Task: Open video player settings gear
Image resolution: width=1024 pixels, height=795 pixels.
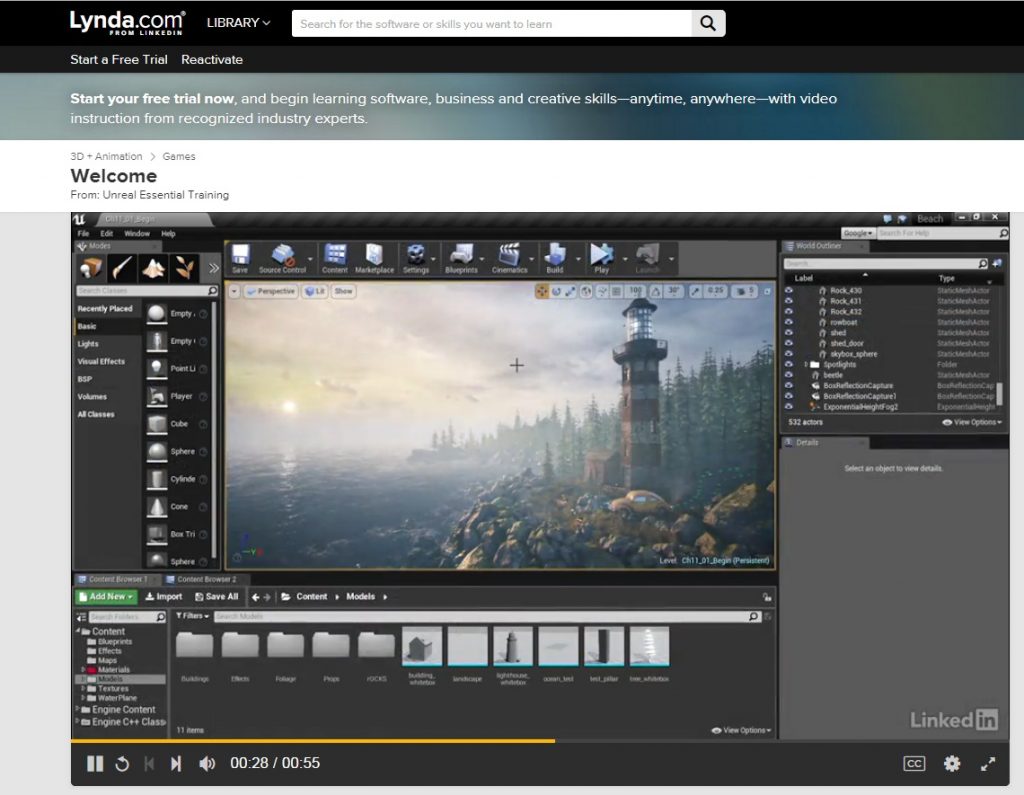Action: coord(951,764)
